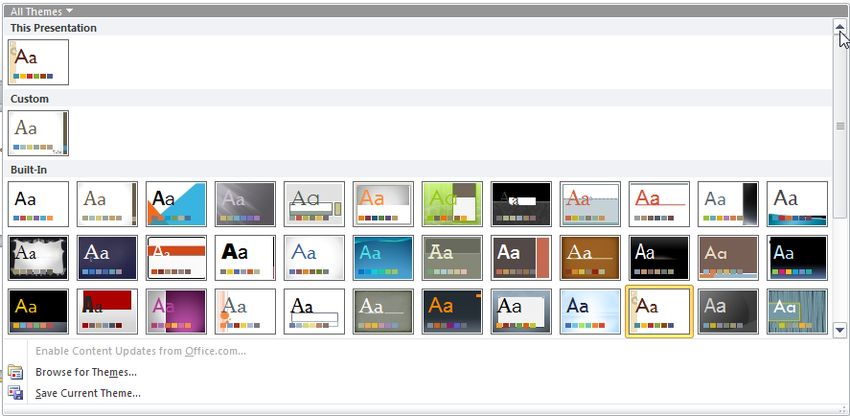Select the black theme with white Aa and light streak
The image size is (850, 416).
coord(659,258)
